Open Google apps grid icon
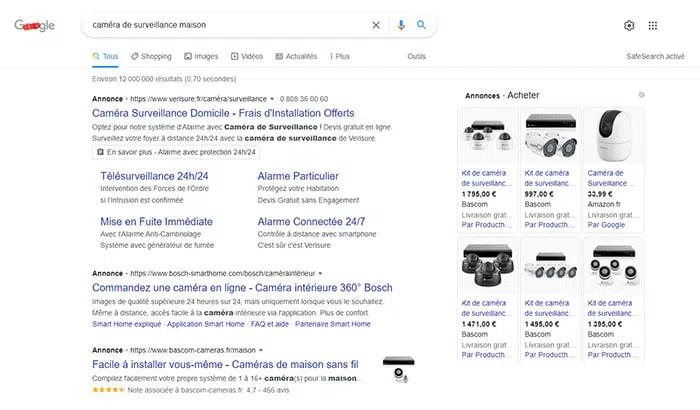The image size is (700, 410). pyautogui.click(x=653, y=25)
